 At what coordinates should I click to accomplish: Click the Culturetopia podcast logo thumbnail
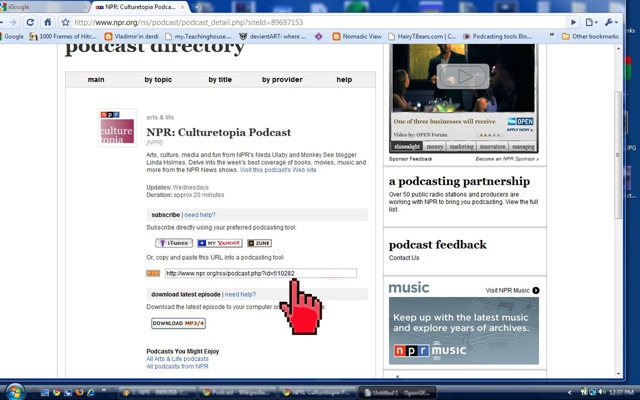pyautogui.click(x=117, y=127)
